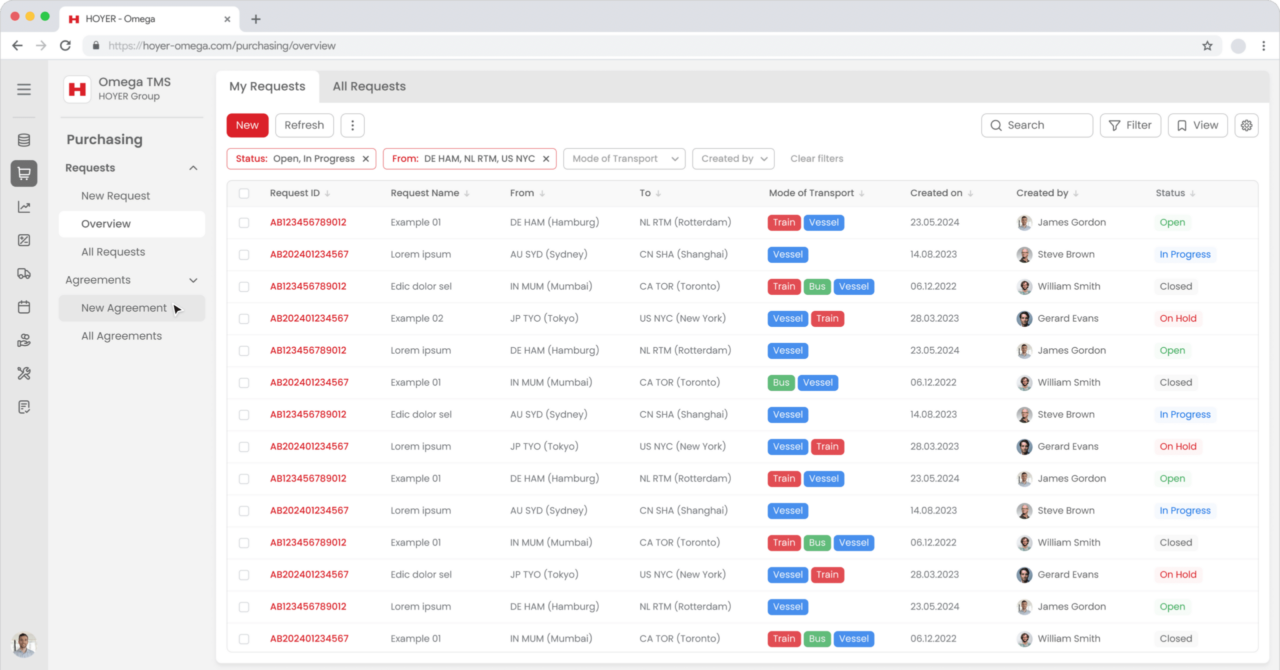The width and height of the screenshot is (1280, 670).
Task: Select the truck transport icon
Action: coord(24,274)
